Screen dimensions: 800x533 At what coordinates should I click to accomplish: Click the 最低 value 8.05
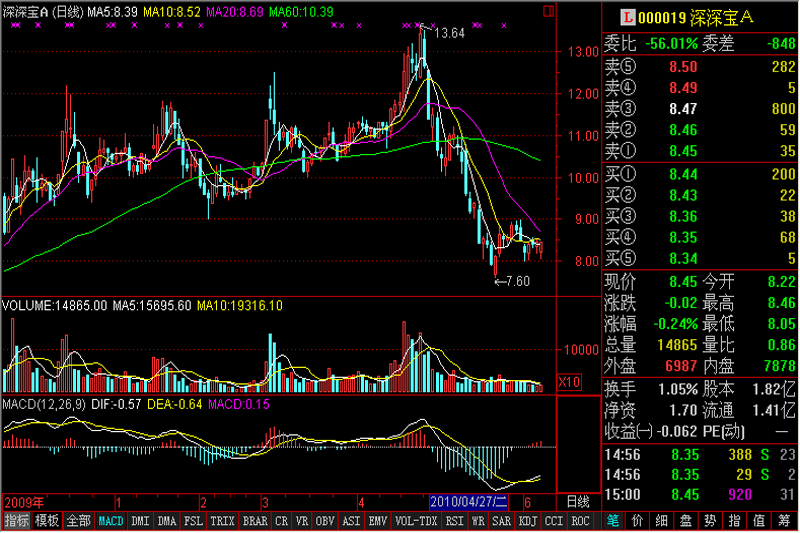[782, 324]
